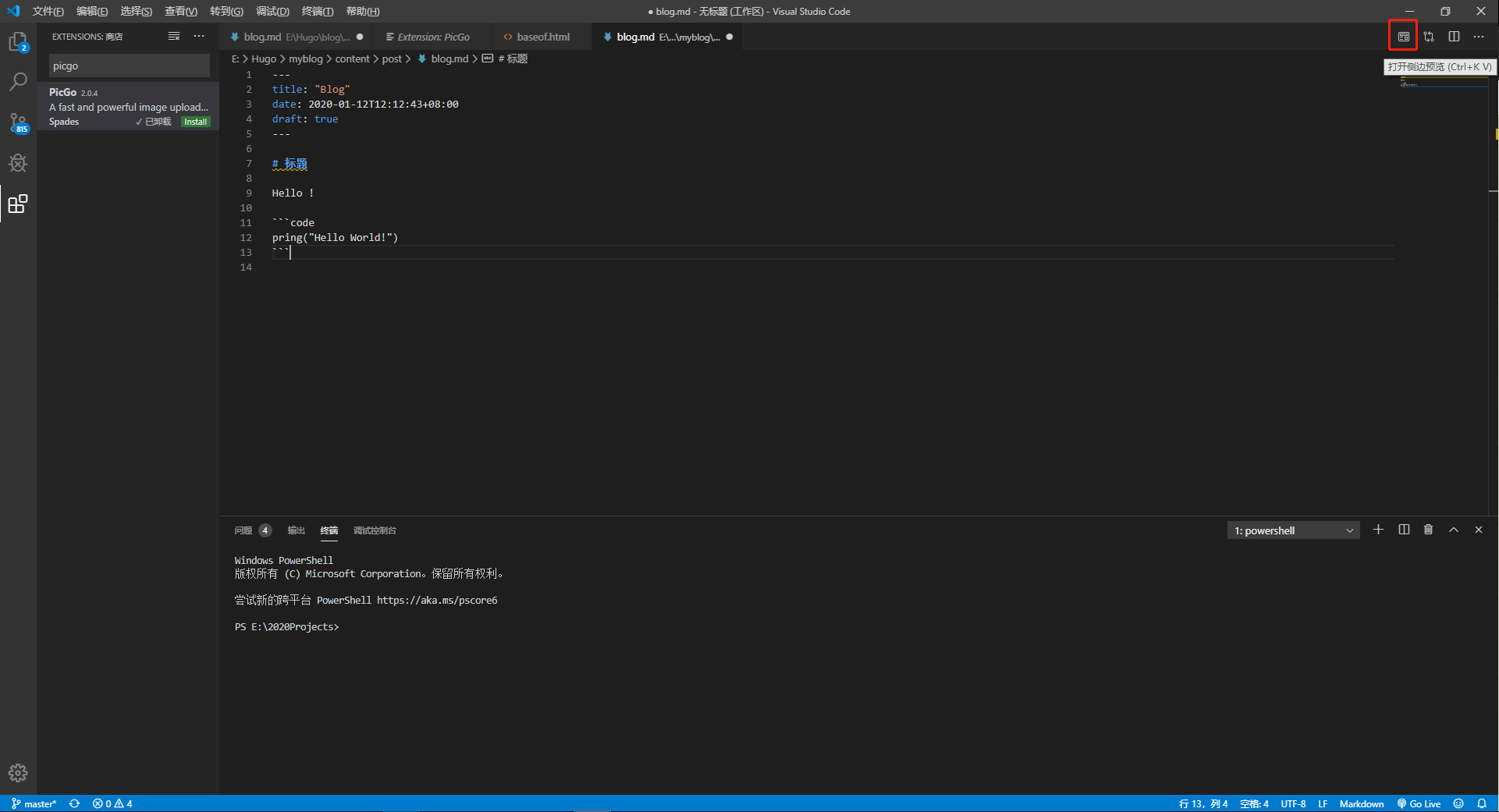Place cursor on draft: true line
This screenshot has height=812, width=1499.
(305, 119)
